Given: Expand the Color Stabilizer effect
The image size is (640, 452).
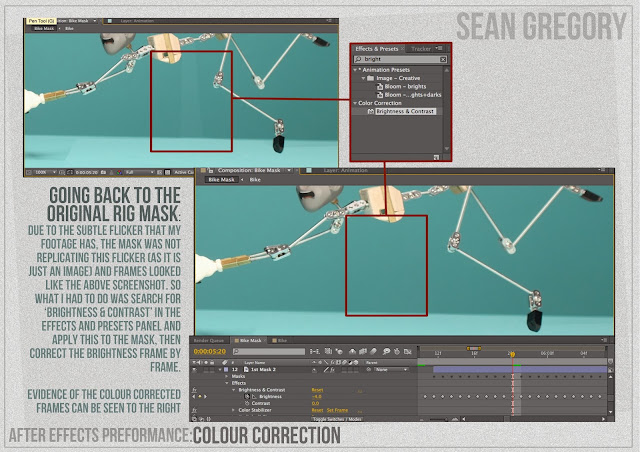Looking at the screenshot, I should 233,410.
